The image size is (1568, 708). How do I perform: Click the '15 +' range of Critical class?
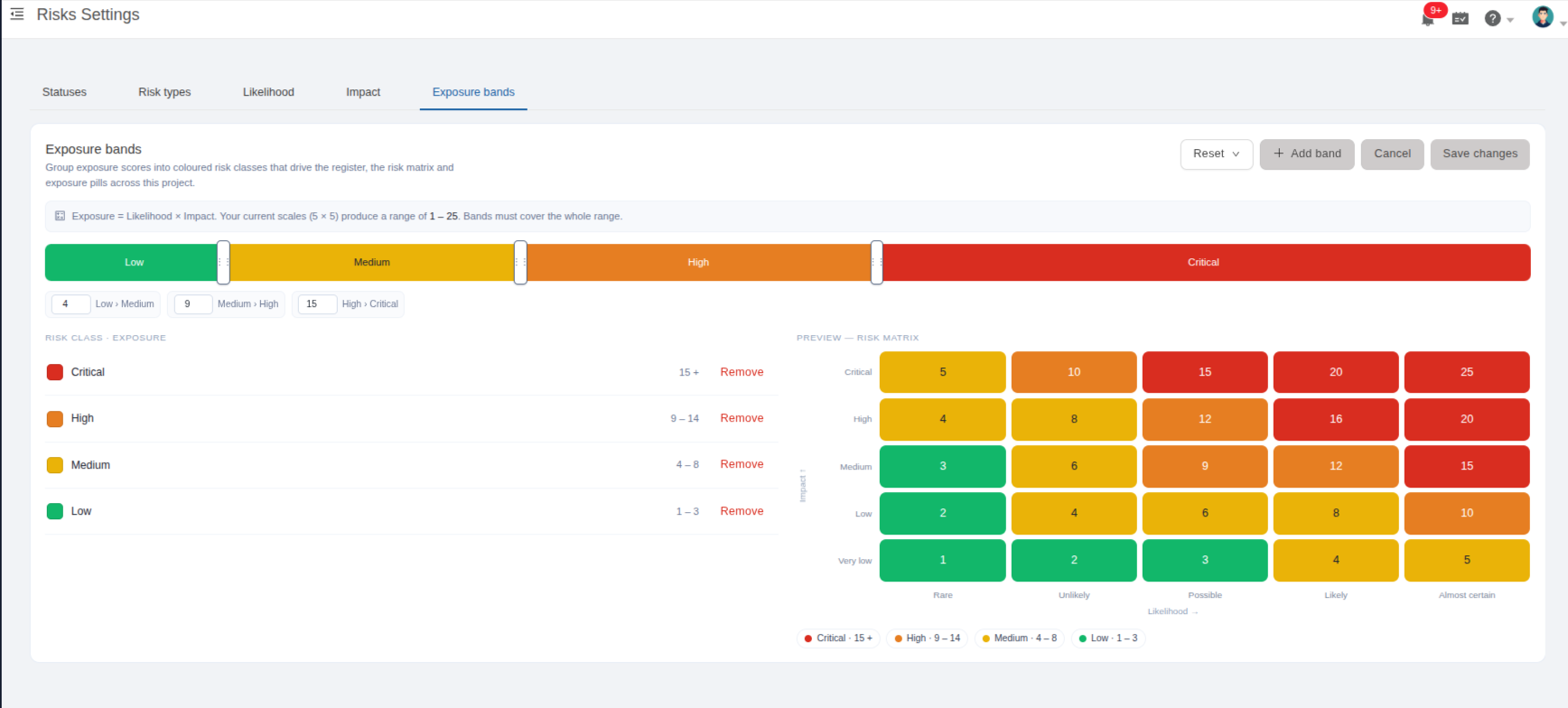point(689,372)
